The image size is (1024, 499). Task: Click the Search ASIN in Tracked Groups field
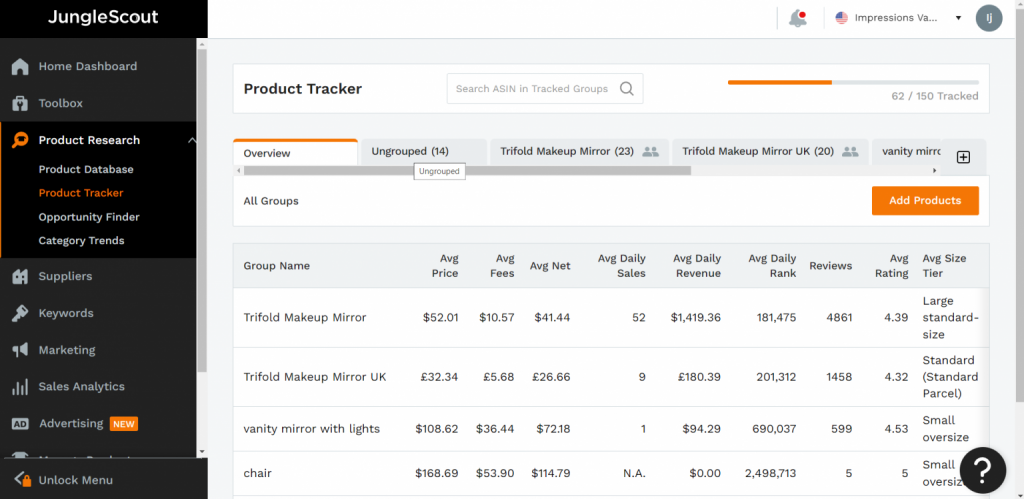545,89
